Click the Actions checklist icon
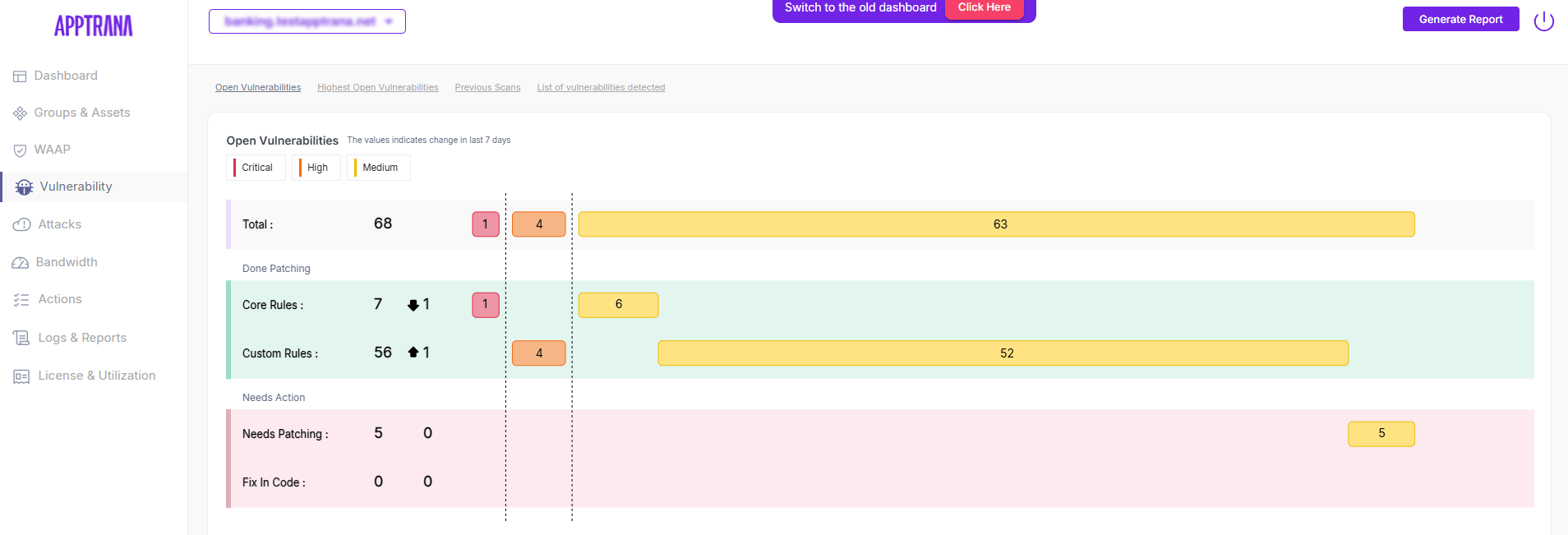This screenshot has width=1568, height=535. pos(21,300)
